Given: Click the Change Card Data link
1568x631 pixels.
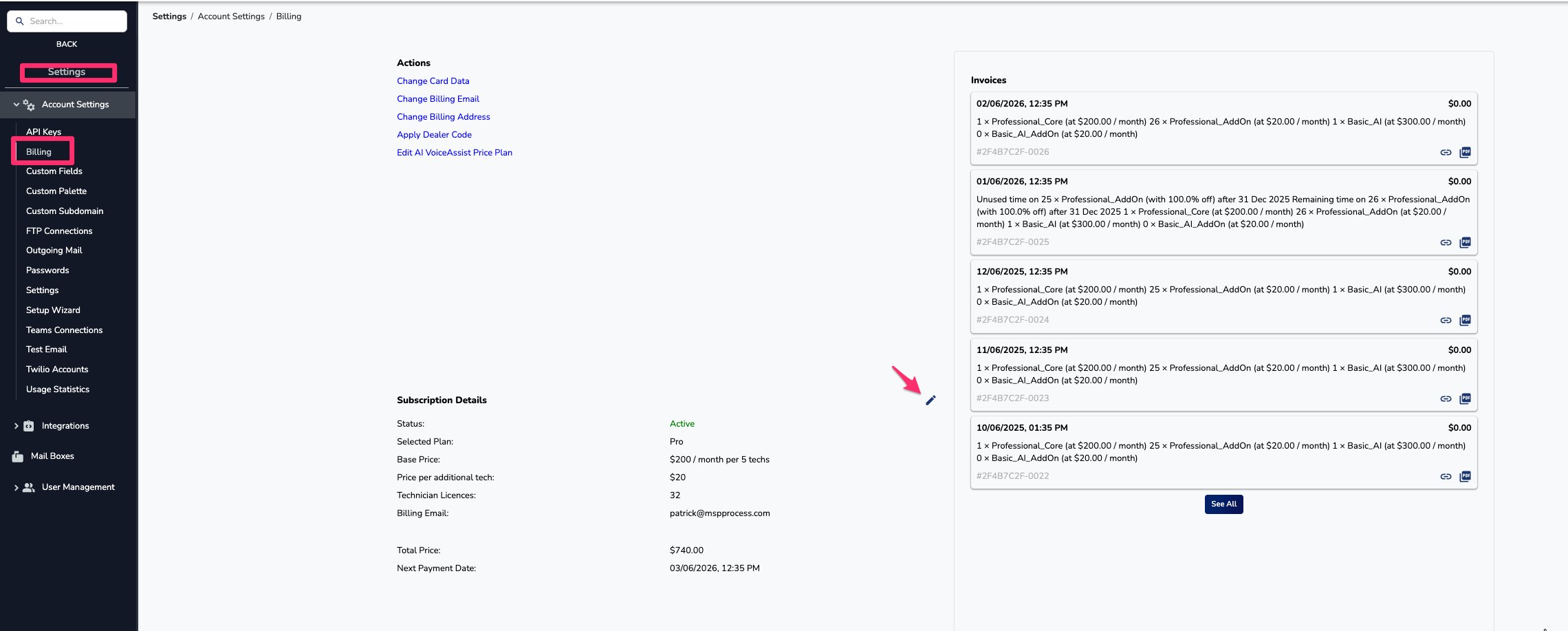Looking at the screenshot, I should pos(433,81).
